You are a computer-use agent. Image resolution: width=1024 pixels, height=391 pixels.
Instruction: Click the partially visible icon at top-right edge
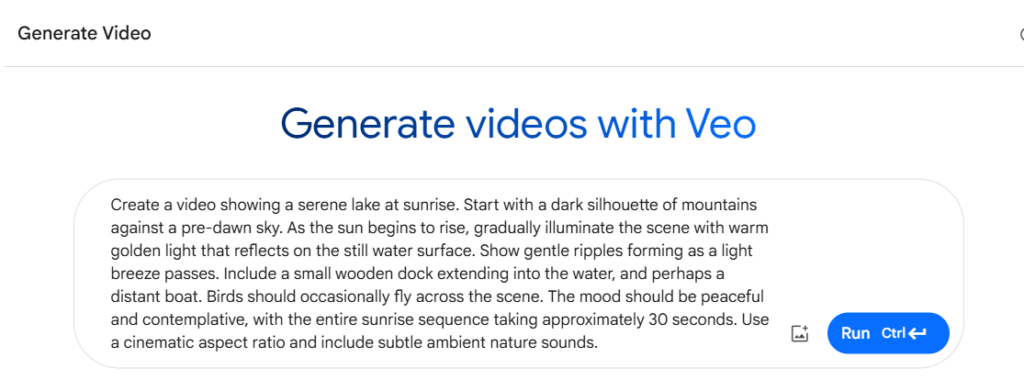point(1021,34)
